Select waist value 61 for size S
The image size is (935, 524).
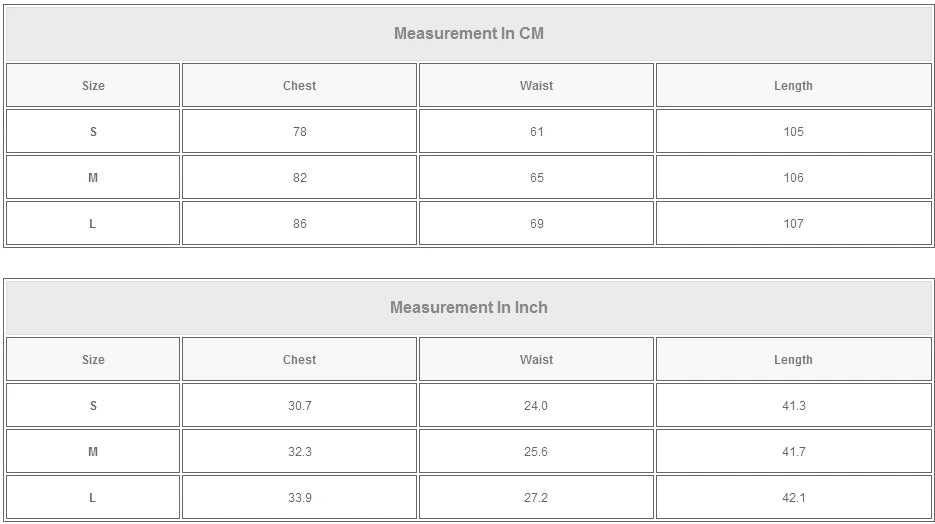point(536,132)
